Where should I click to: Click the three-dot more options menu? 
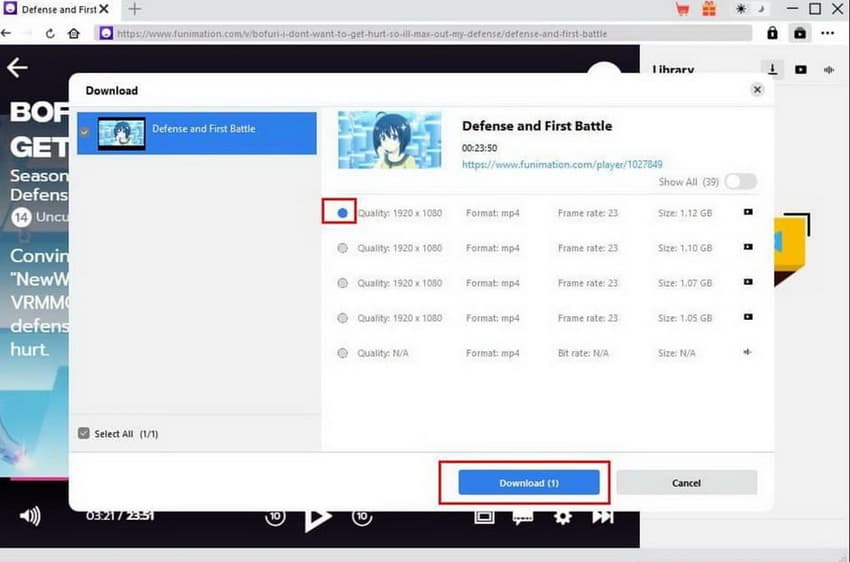pyautogui.click(x=827, y=33)
